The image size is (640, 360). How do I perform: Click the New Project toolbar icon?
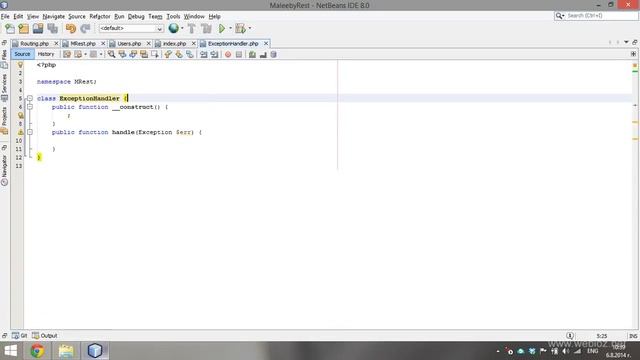(24, 28)
